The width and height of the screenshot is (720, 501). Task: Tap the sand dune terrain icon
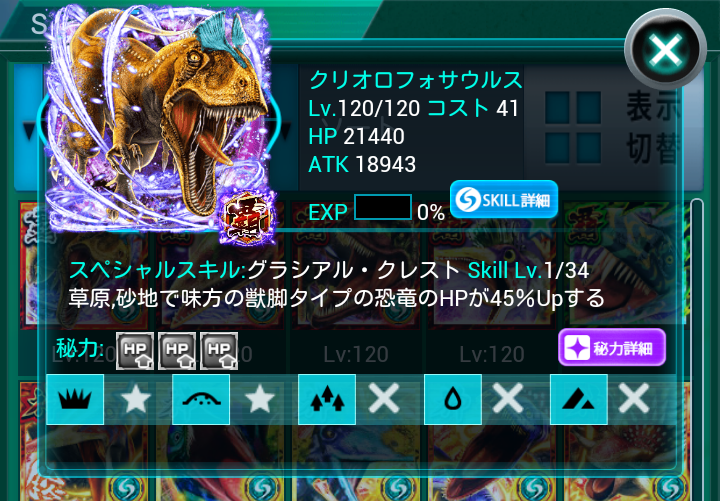pyautogui.click(x=201, y=399)
